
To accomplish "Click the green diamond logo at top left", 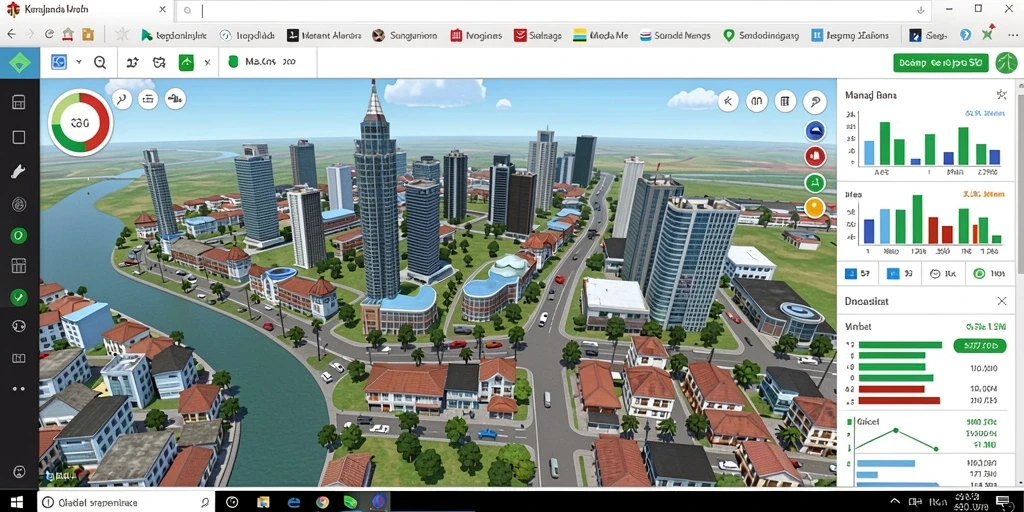I will click(20, 63).
